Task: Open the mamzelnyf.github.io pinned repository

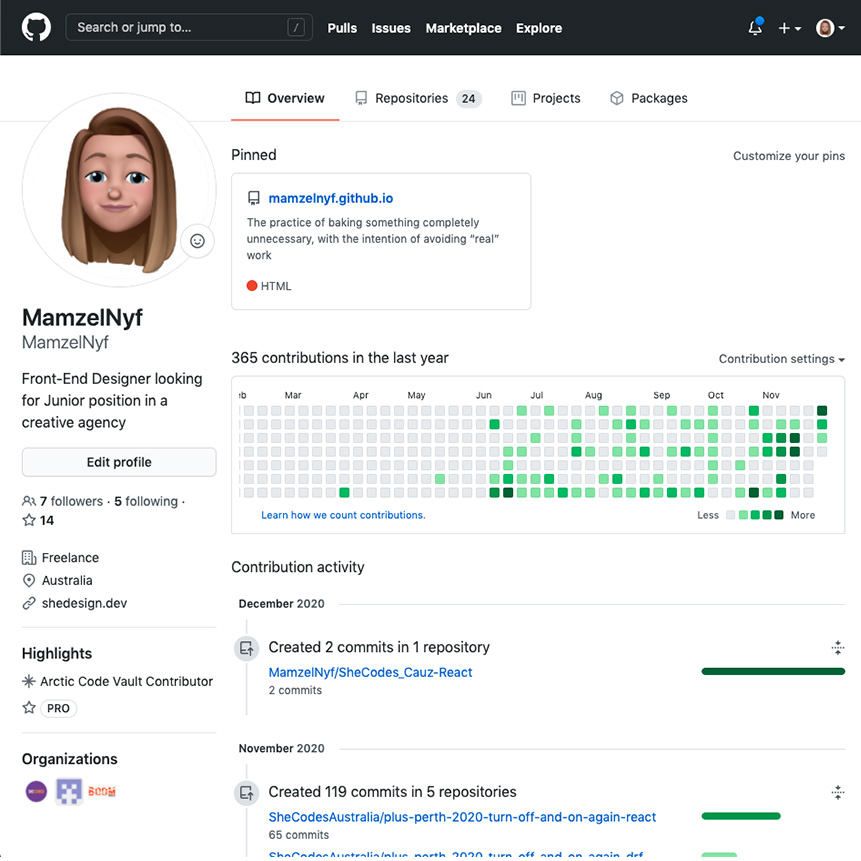Action: pos(329,199)
